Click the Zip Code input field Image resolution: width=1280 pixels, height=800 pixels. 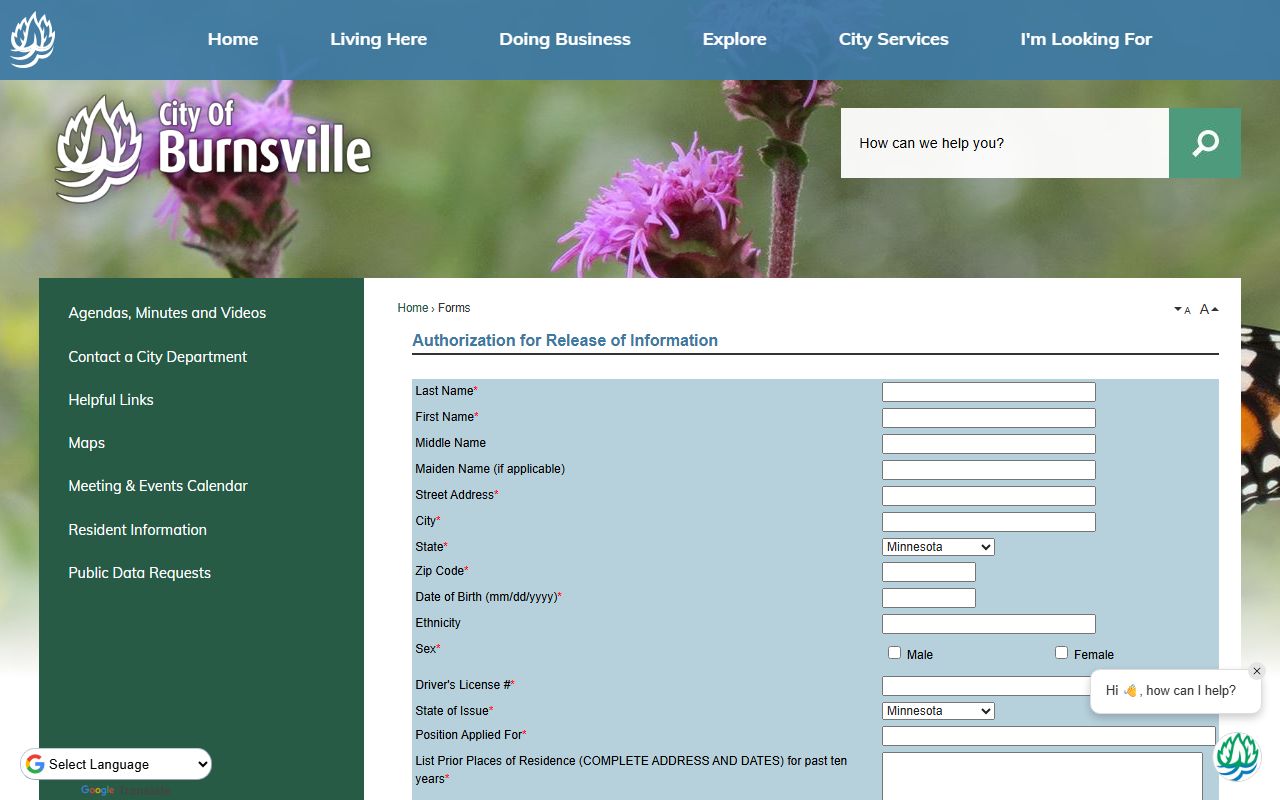[x=929, y=572]
